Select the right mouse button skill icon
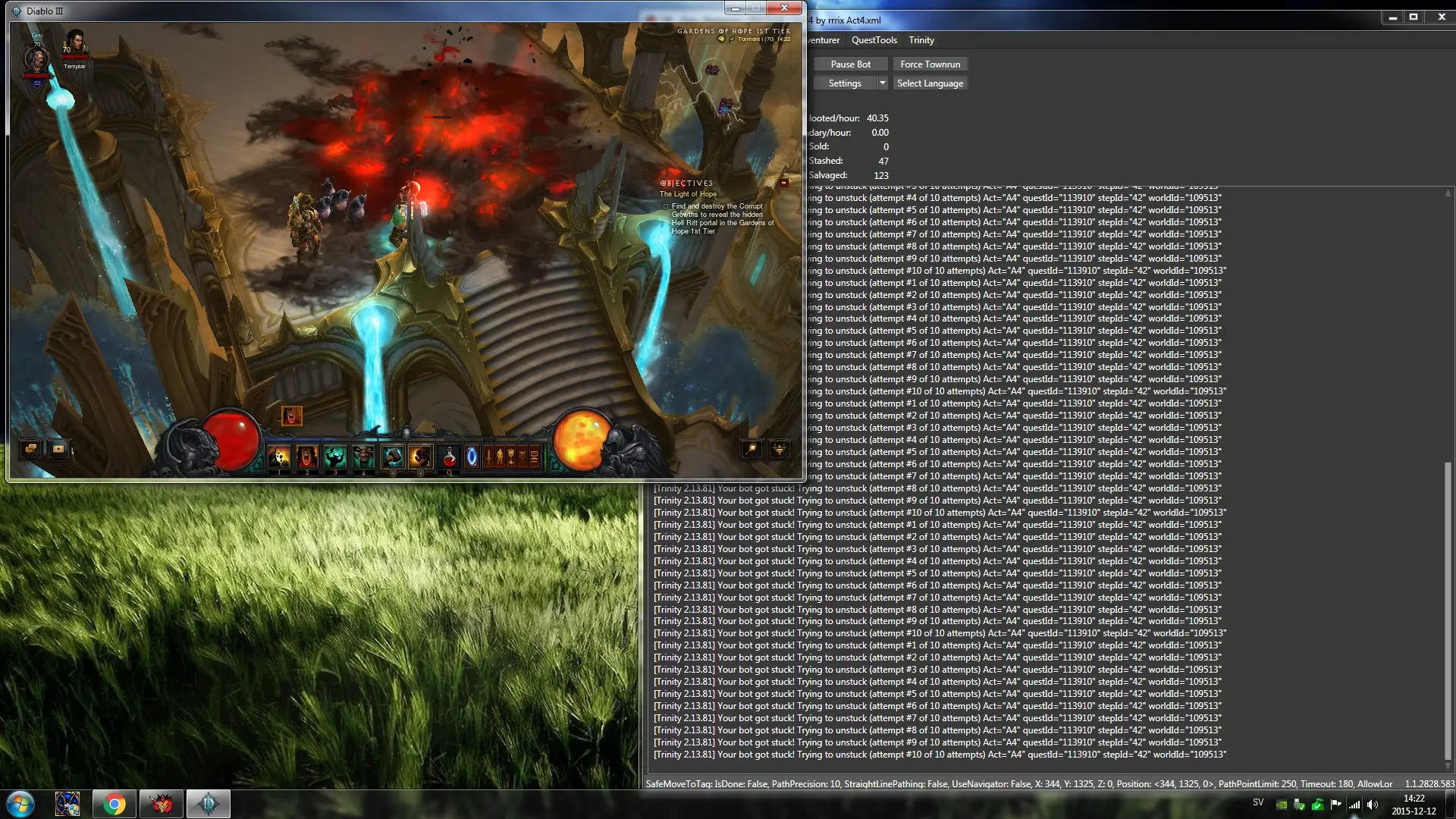1456x819 pixels. 420,457
